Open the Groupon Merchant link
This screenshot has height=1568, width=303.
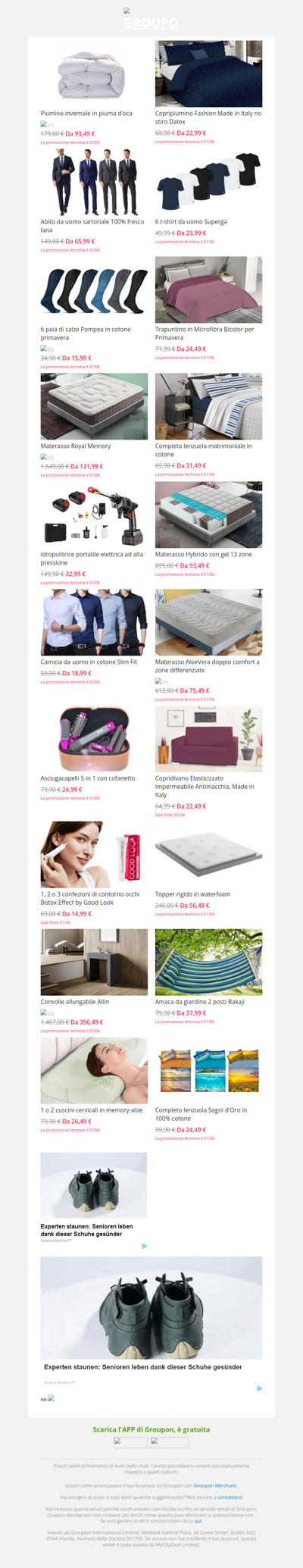click(215, 1485)
